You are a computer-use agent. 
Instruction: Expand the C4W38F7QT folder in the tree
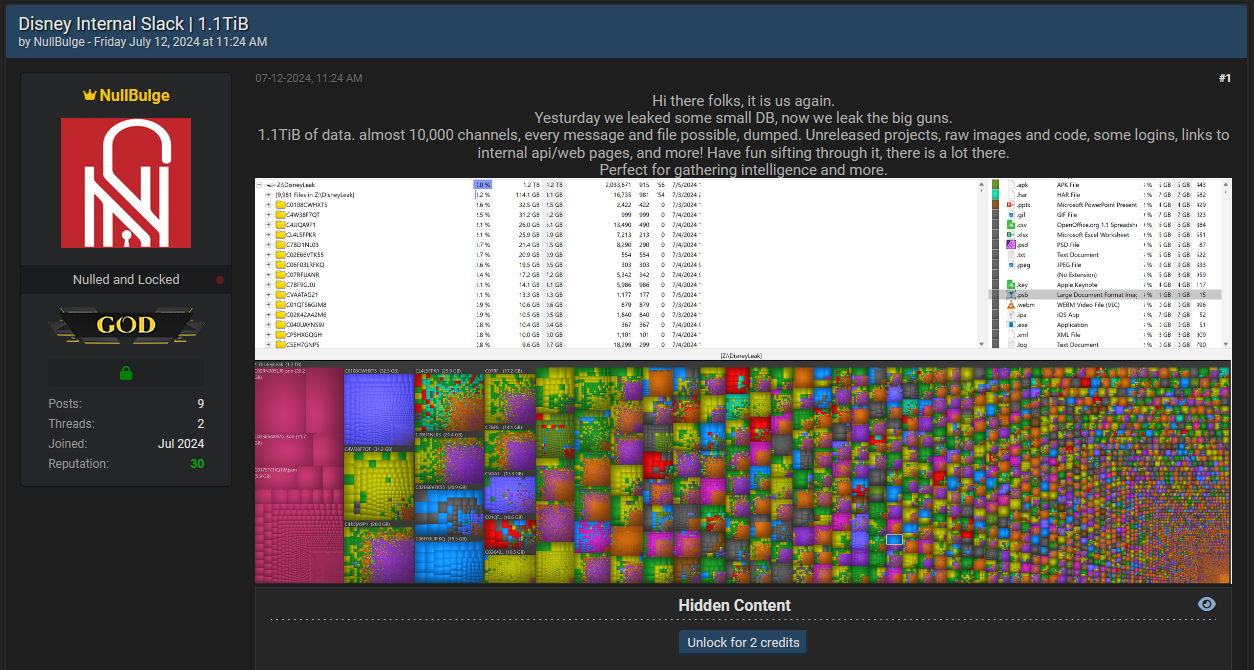coord(268,215)
